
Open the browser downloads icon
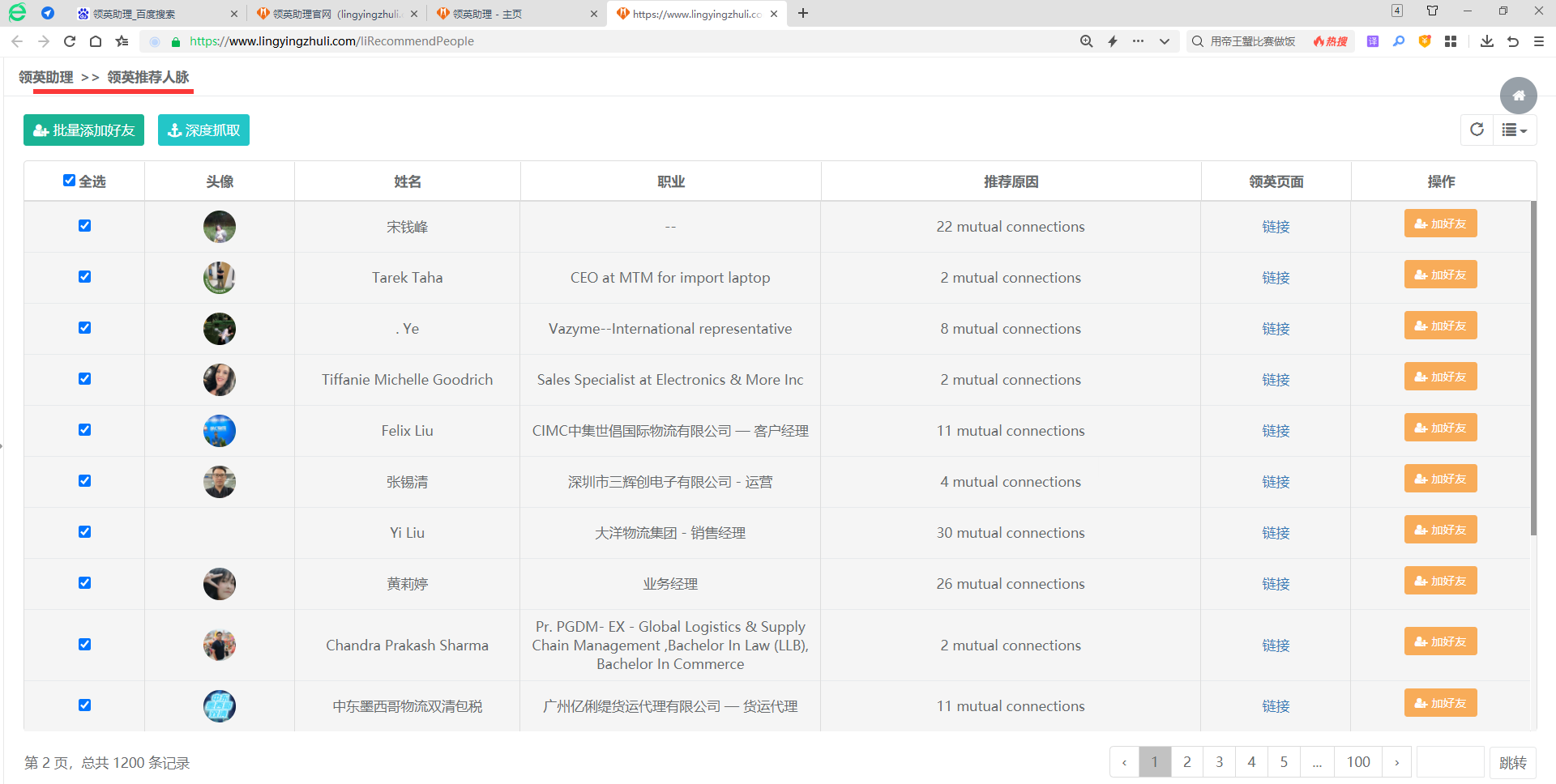point(1486,41)
